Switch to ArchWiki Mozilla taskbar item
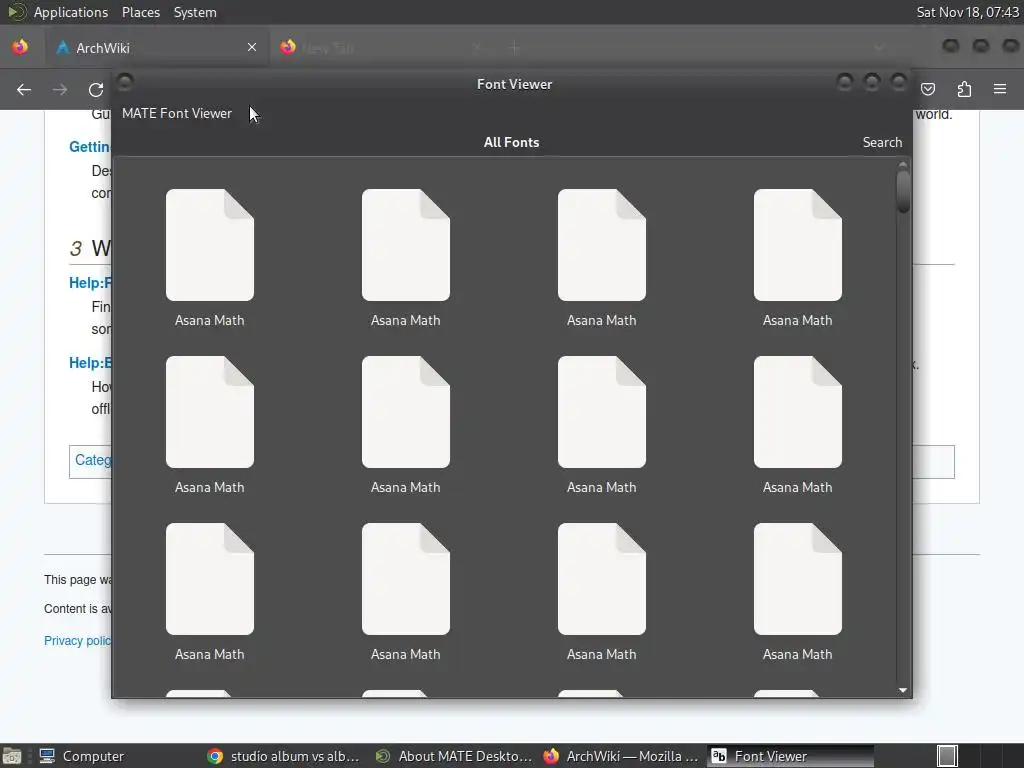The width and height of the screenshot is (1024, 768). click(622, 756)
